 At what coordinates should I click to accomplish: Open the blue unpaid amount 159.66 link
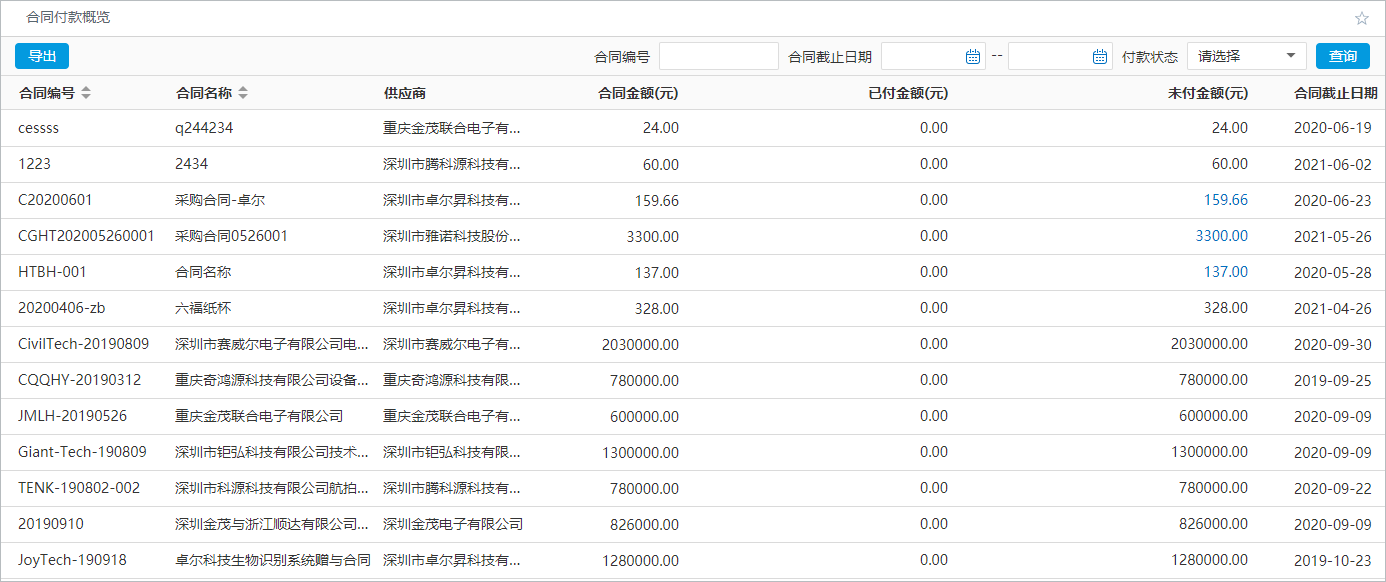pyautogui.click(x=1226, y=200)
